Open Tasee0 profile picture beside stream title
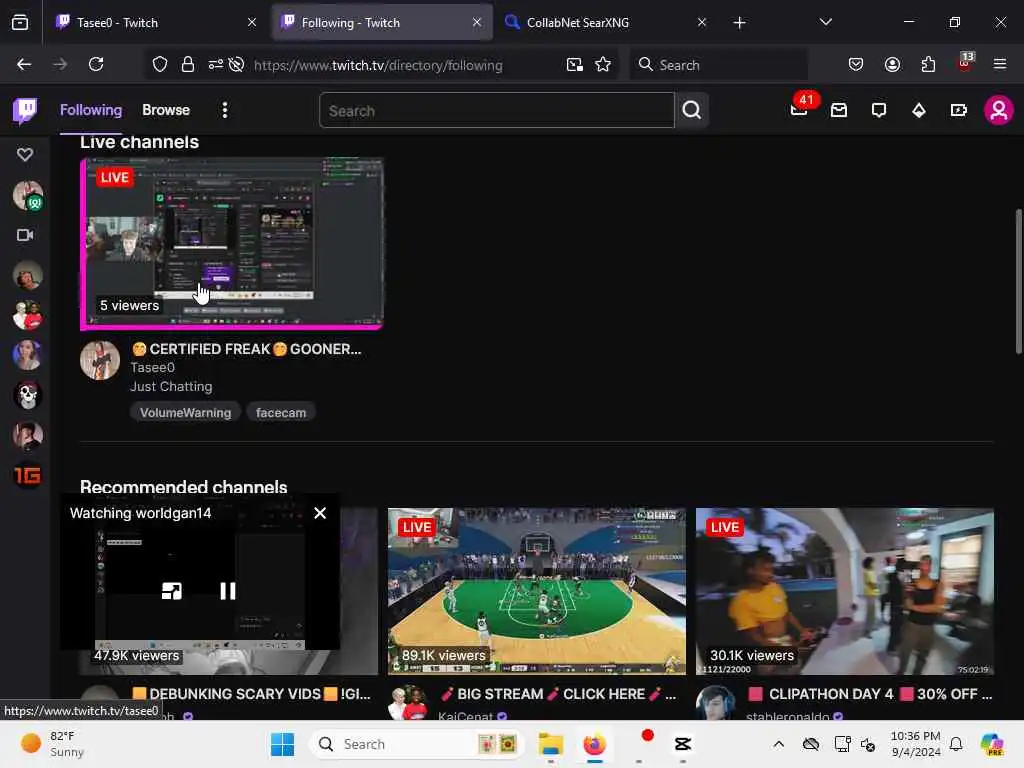The height and width of the screenshot is (768, 1024). pos(100,360)
